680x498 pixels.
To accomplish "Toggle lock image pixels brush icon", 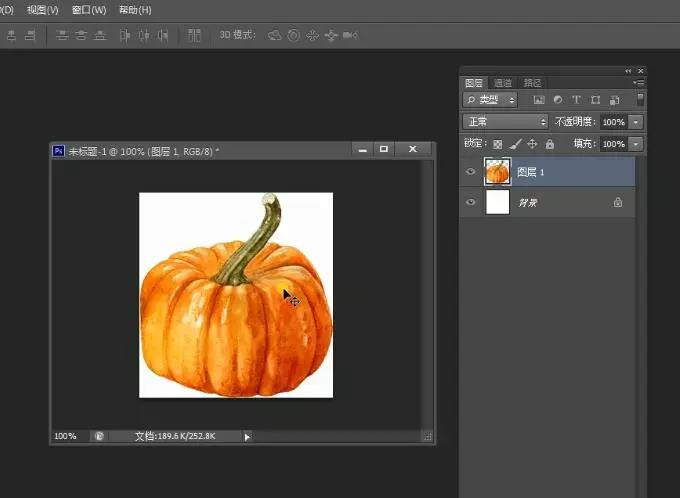I will (515, 144).
